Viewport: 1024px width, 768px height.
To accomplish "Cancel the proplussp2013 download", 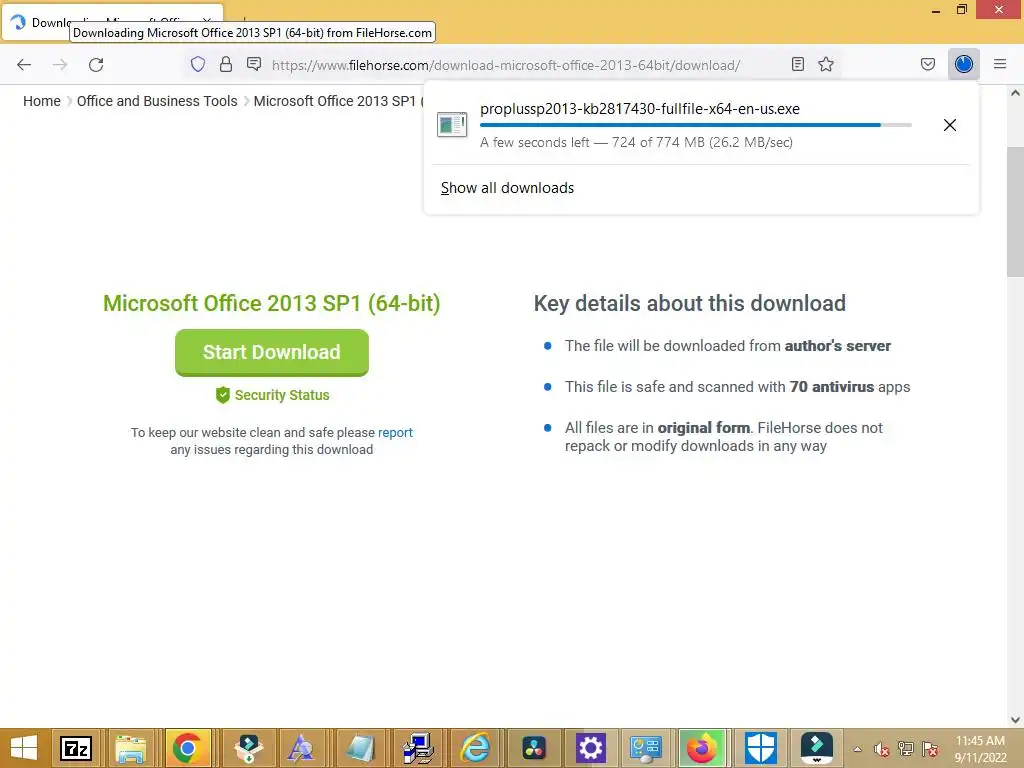I will [950, 125].
